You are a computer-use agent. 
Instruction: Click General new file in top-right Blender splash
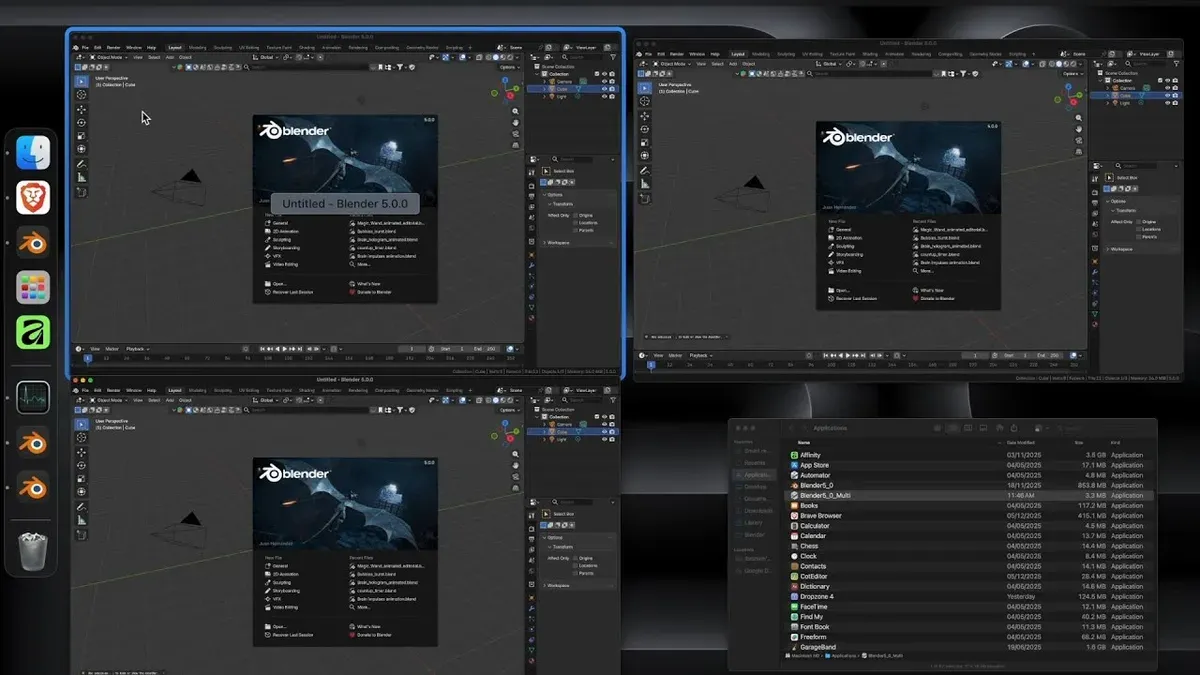(x=841, y=230)
